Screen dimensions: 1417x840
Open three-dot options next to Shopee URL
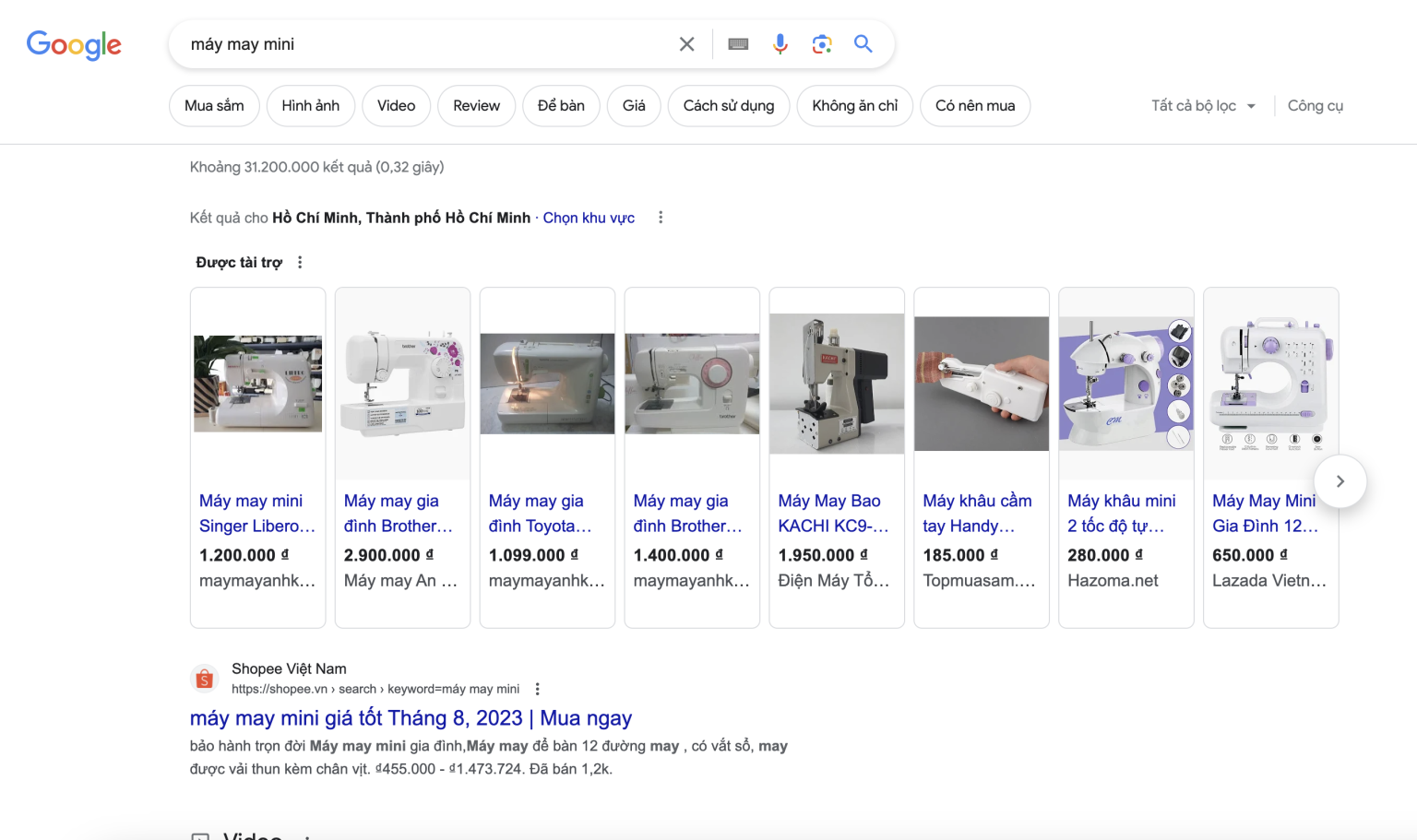pyautogui.click(x=538, y=689)
